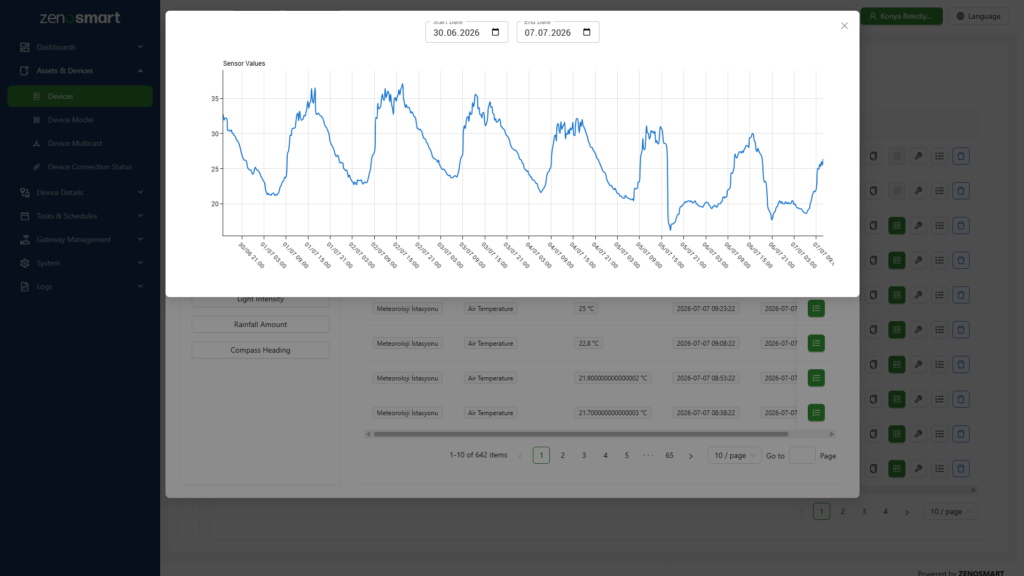
Task: Go to page 4 of the background devices list
Action: [886, 511]
